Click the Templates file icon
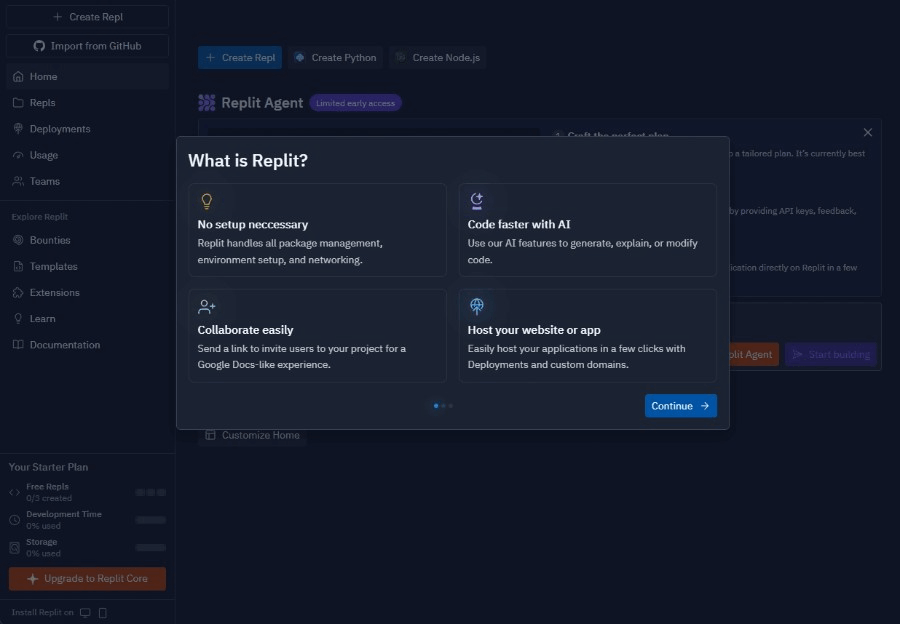 (18, 266)
